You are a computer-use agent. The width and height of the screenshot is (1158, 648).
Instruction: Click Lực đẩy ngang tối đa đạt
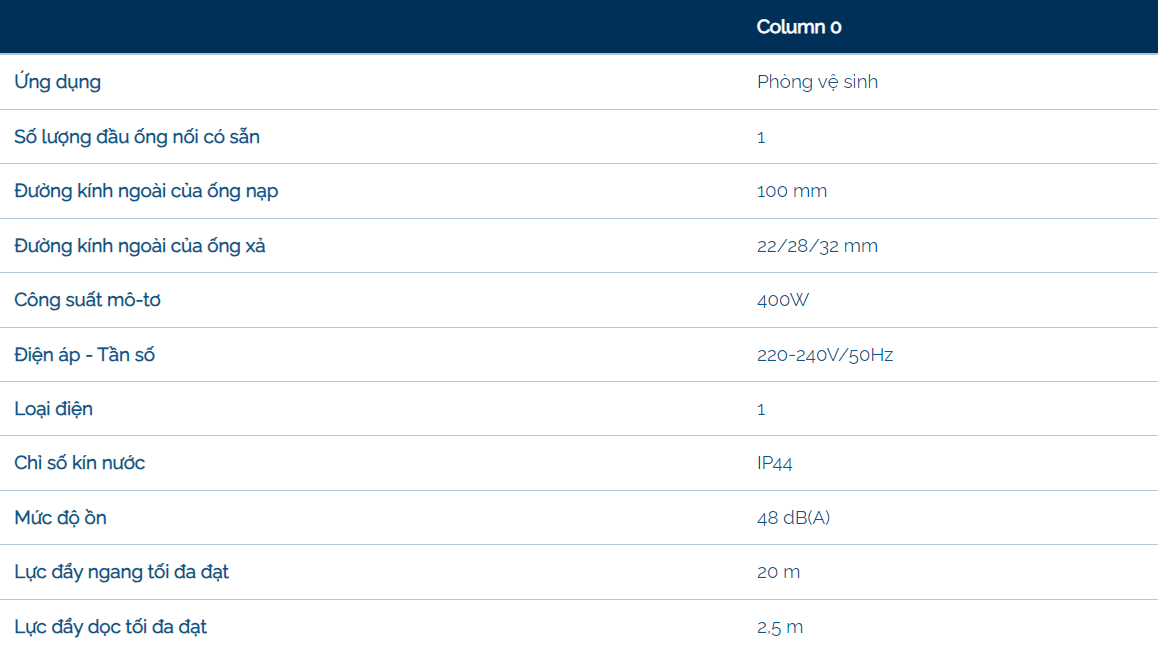[x=122, y=572]
